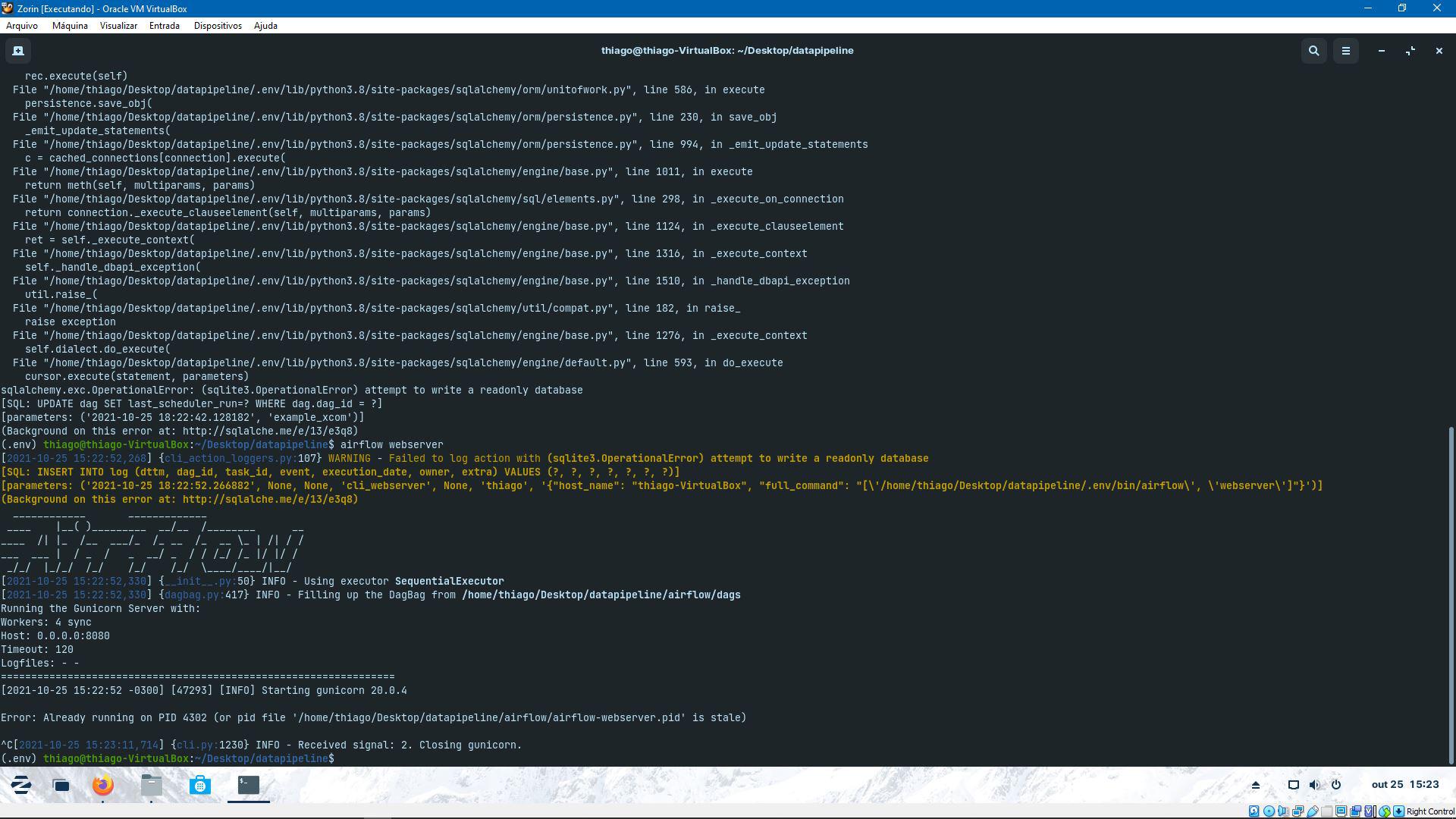
Task: Click 'Running the Gunicorn Server with:' line
Action: (x=101, y=609)
